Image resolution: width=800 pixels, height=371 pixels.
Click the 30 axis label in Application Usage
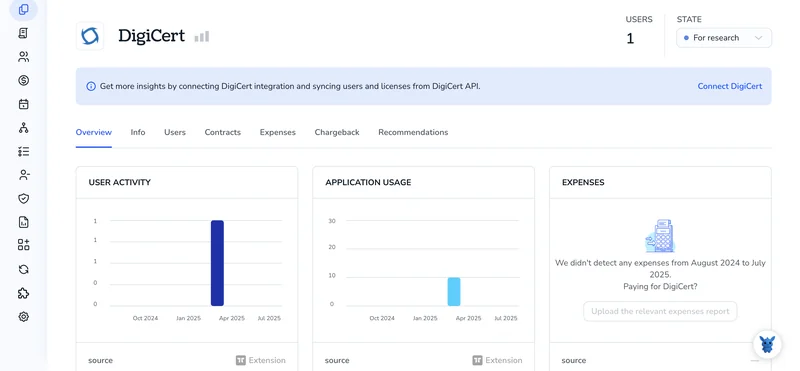(x=332, y=221)
